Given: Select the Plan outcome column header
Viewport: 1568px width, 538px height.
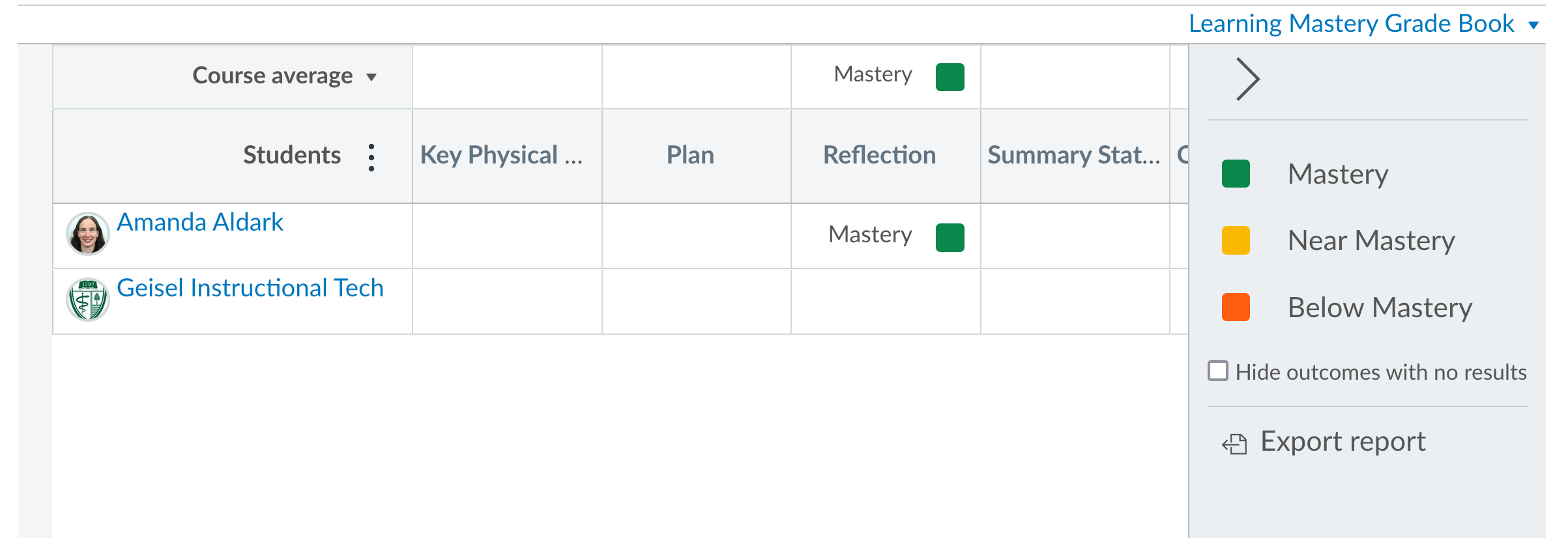Looking at the screenshot, I should [x=690, y=155].
